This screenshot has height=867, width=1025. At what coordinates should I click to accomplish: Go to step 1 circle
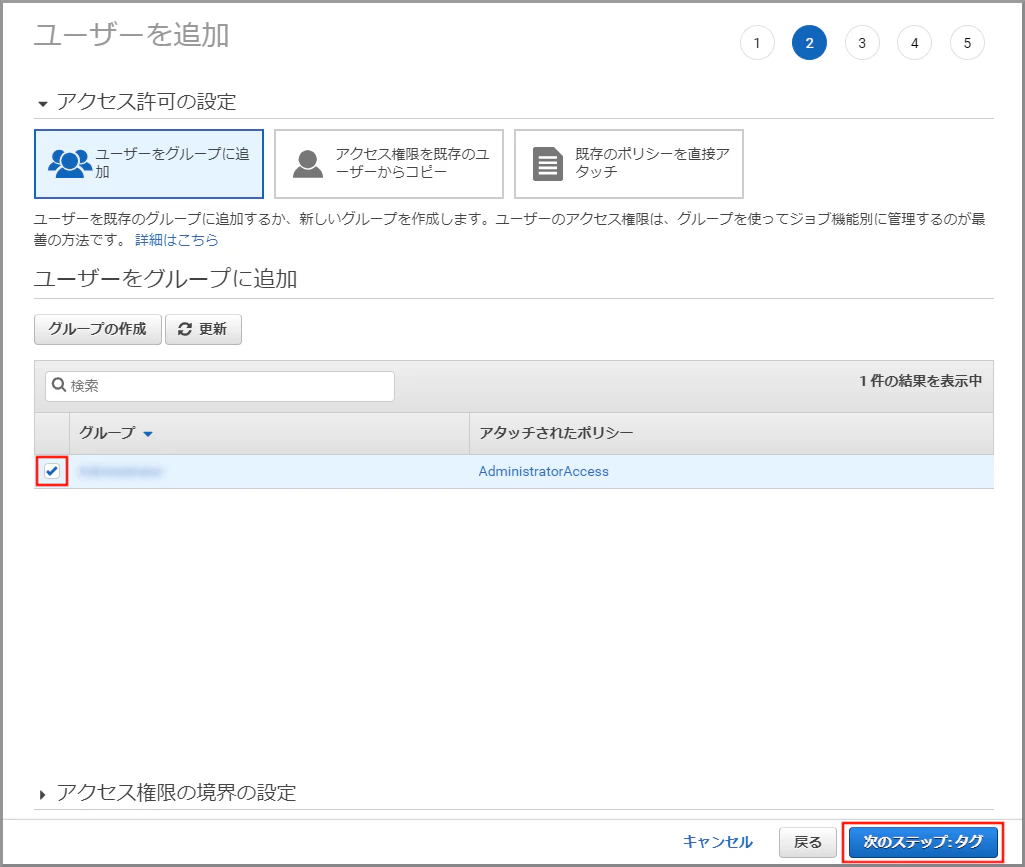point(757,43)
